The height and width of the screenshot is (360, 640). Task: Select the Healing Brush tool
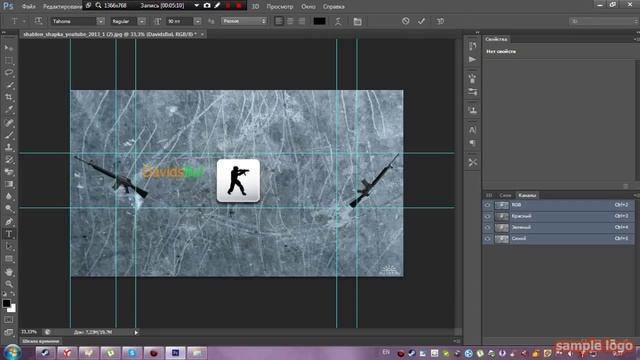click(x=9, y=122)
